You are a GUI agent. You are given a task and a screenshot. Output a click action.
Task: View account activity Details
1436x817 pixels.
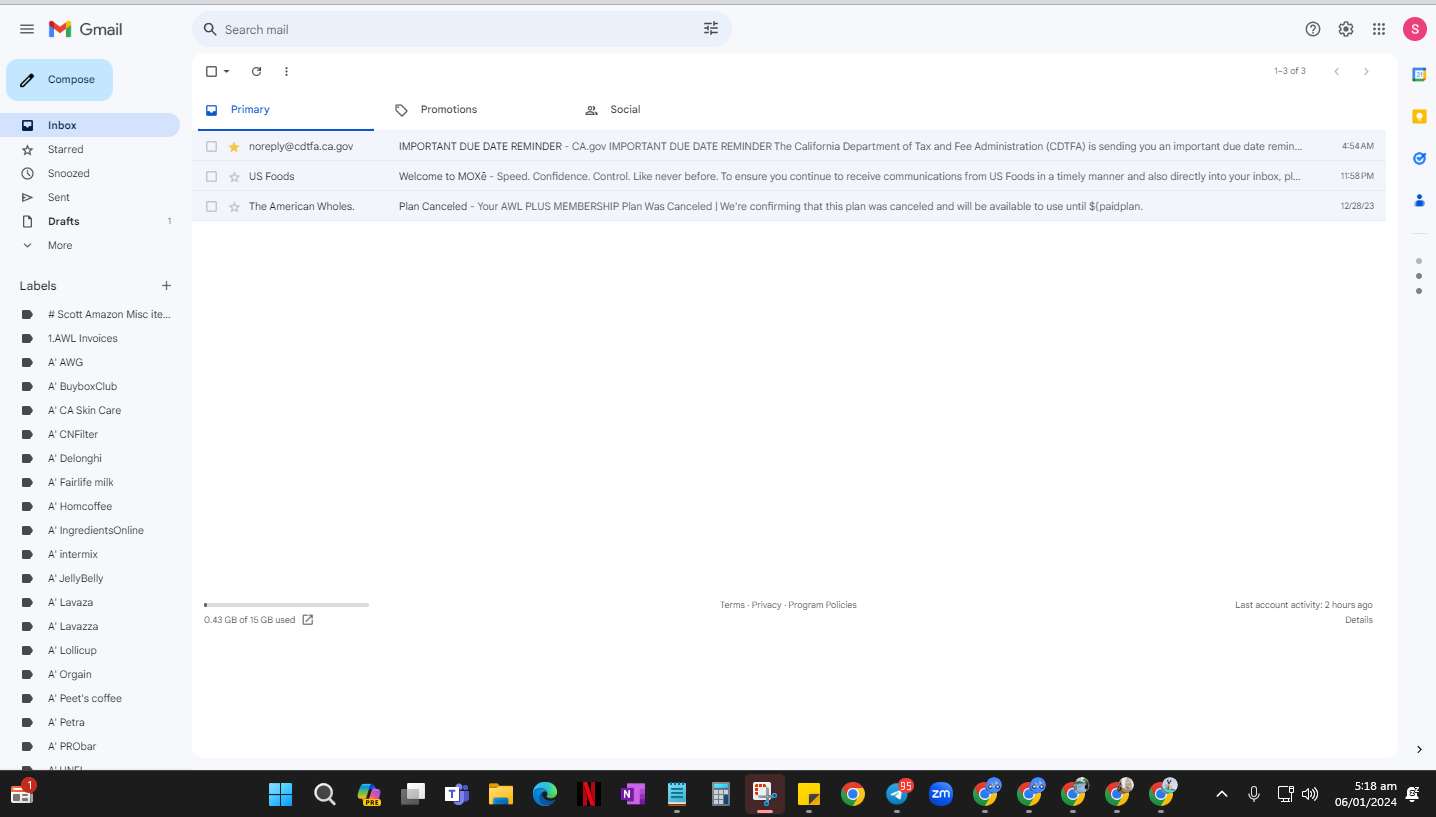[1359, 620]
